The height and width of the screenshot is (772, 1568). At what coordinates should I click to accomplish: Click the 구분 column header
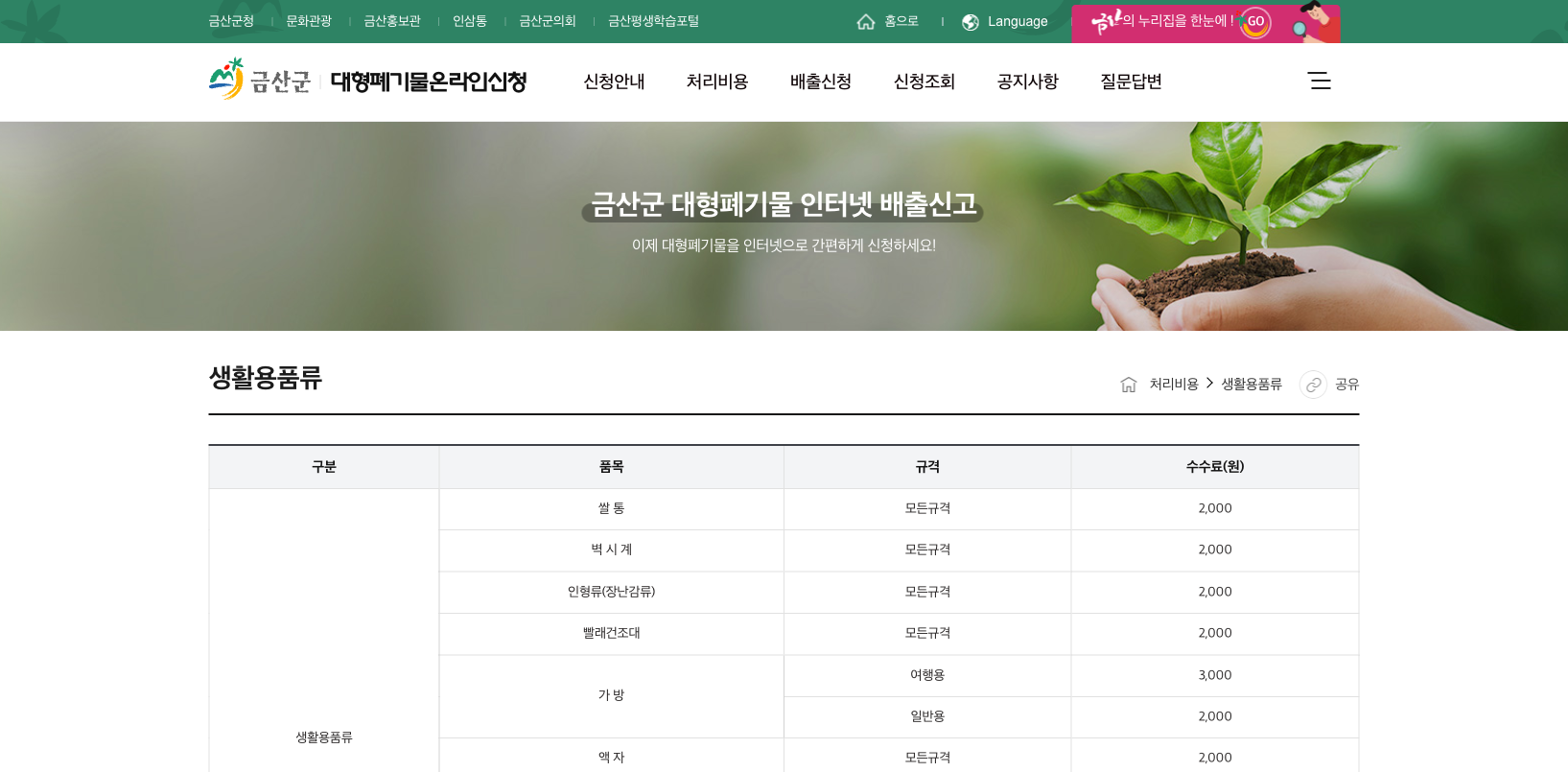[324, 467]
